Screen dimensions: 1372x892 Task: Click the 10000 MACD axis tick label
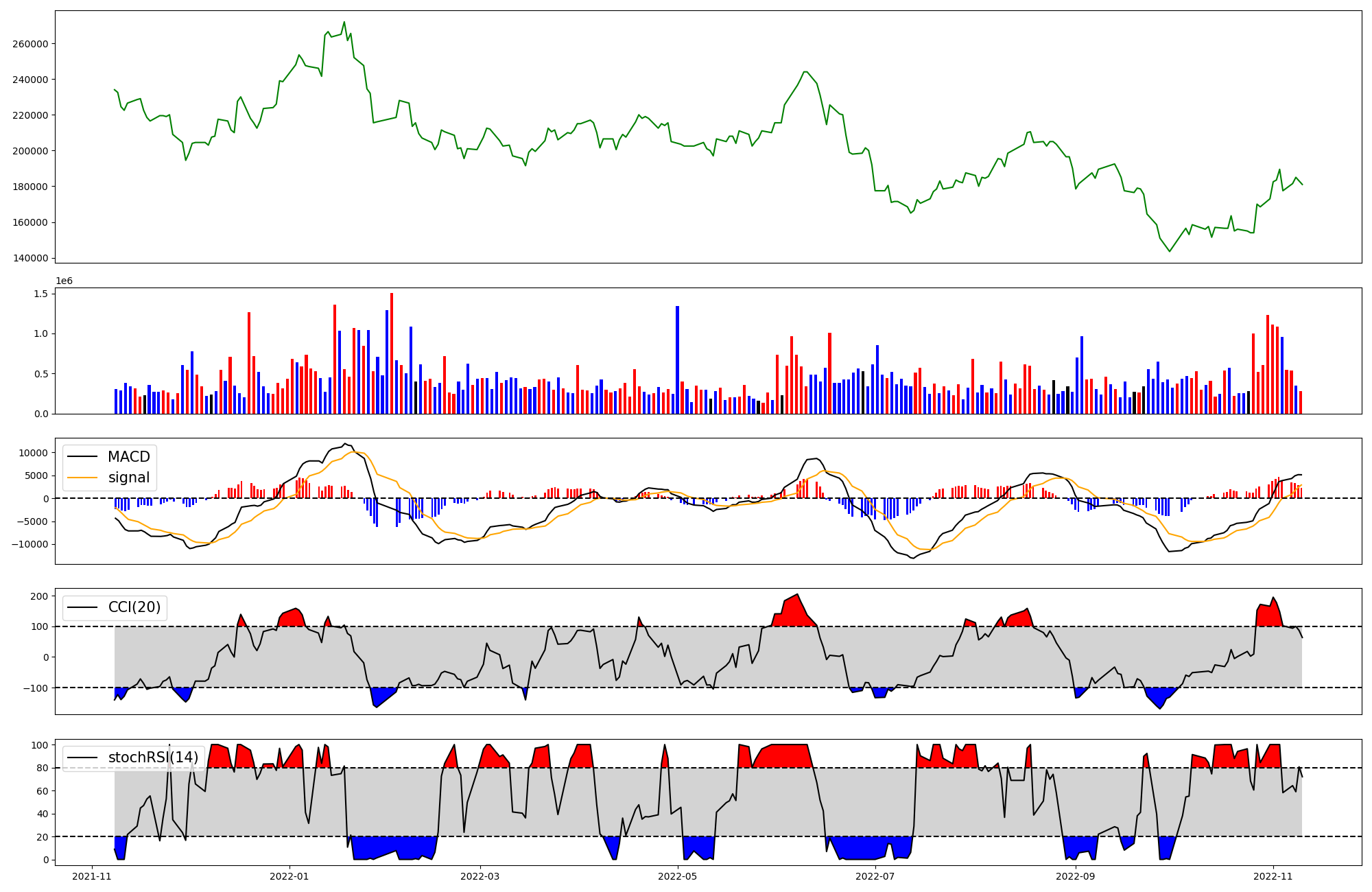click(x=33, y=453)
